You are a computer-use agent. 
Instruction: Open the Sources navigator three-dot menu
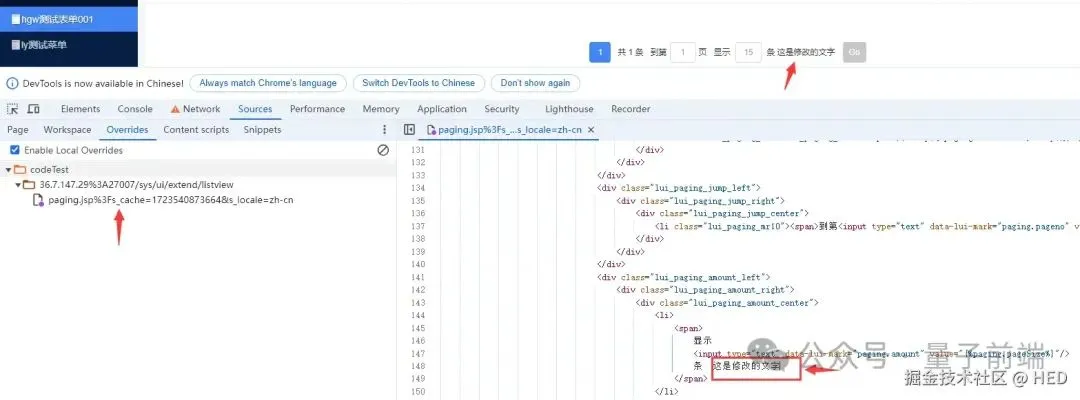[x=384, y=129]
